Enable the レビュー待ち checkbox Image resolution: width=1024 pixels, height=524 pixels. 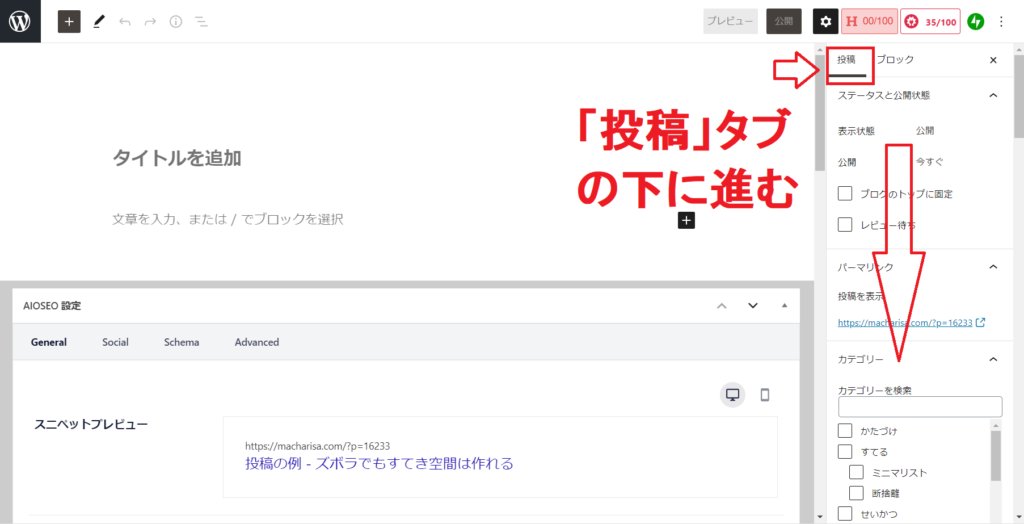click(x=845, y=225)
